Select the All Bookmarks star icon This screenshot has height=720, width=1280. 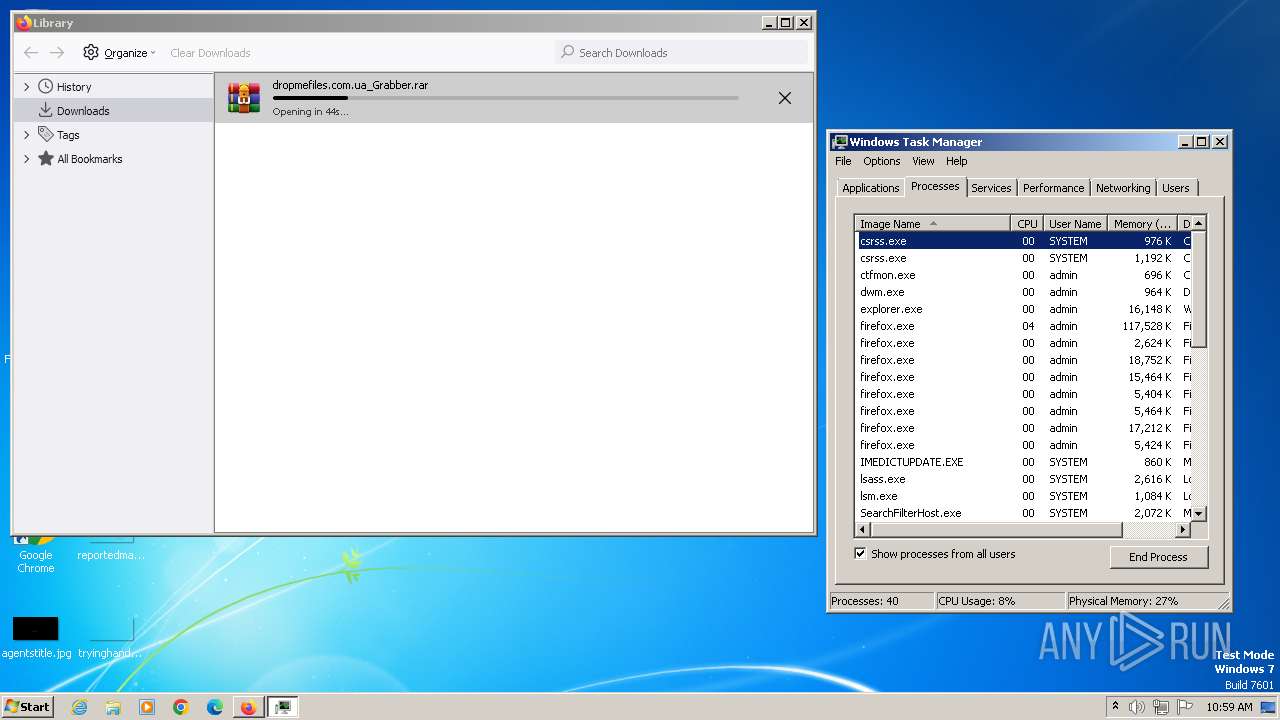coord(45,158)
